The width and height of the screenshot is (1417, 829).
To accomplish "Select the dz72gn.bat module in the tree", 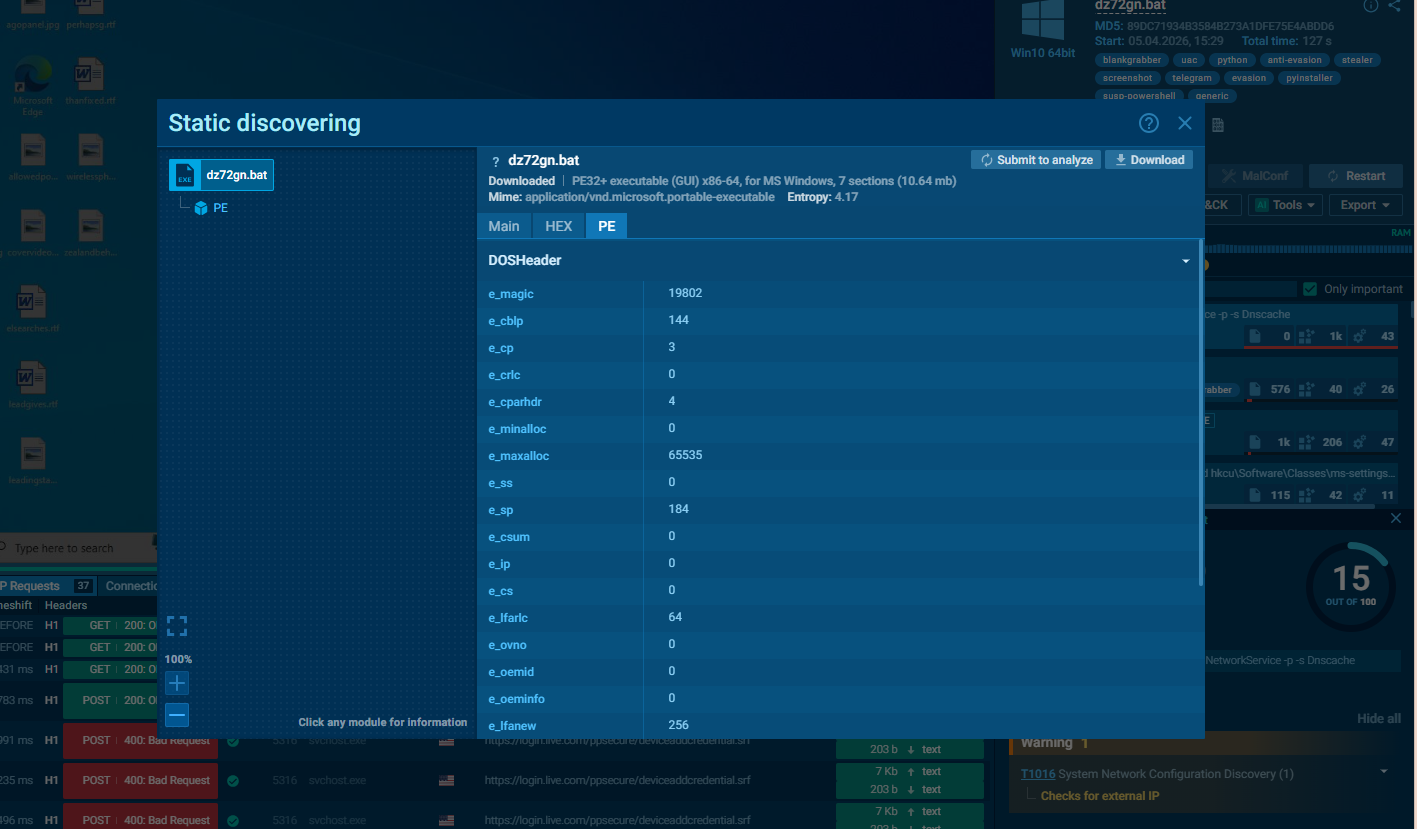I will [221, 175].
